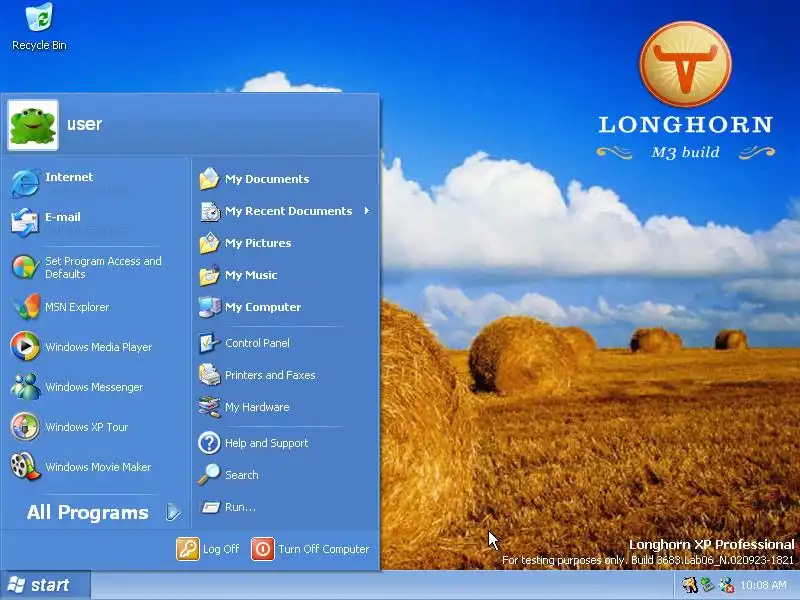This screenshot has width=800, height=600.
Task: Click the Help and Support question mark icon
Action: [209, 443]
